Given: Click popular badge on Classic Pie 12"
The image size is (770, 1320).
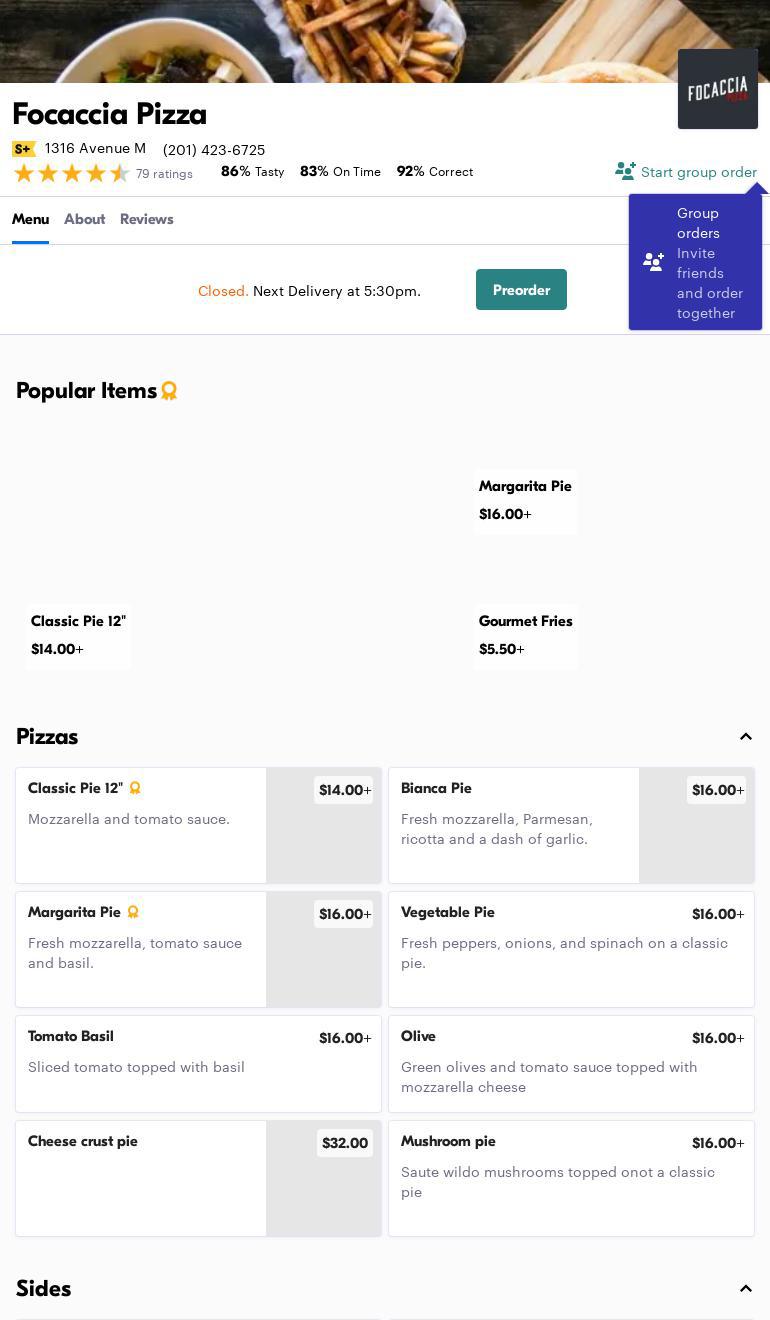Looking at the screenshot, I should [135, 788].
